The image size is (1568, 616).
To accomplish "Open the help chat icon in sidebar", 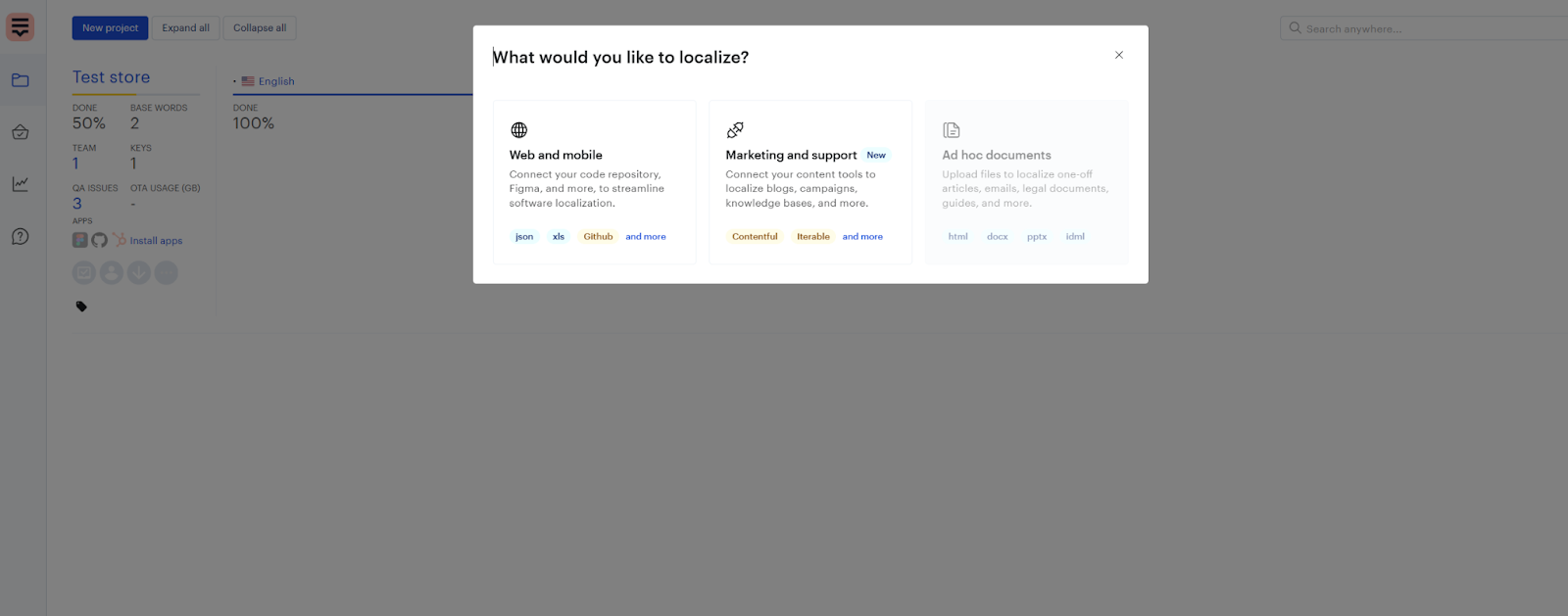I will click(21, 236).
